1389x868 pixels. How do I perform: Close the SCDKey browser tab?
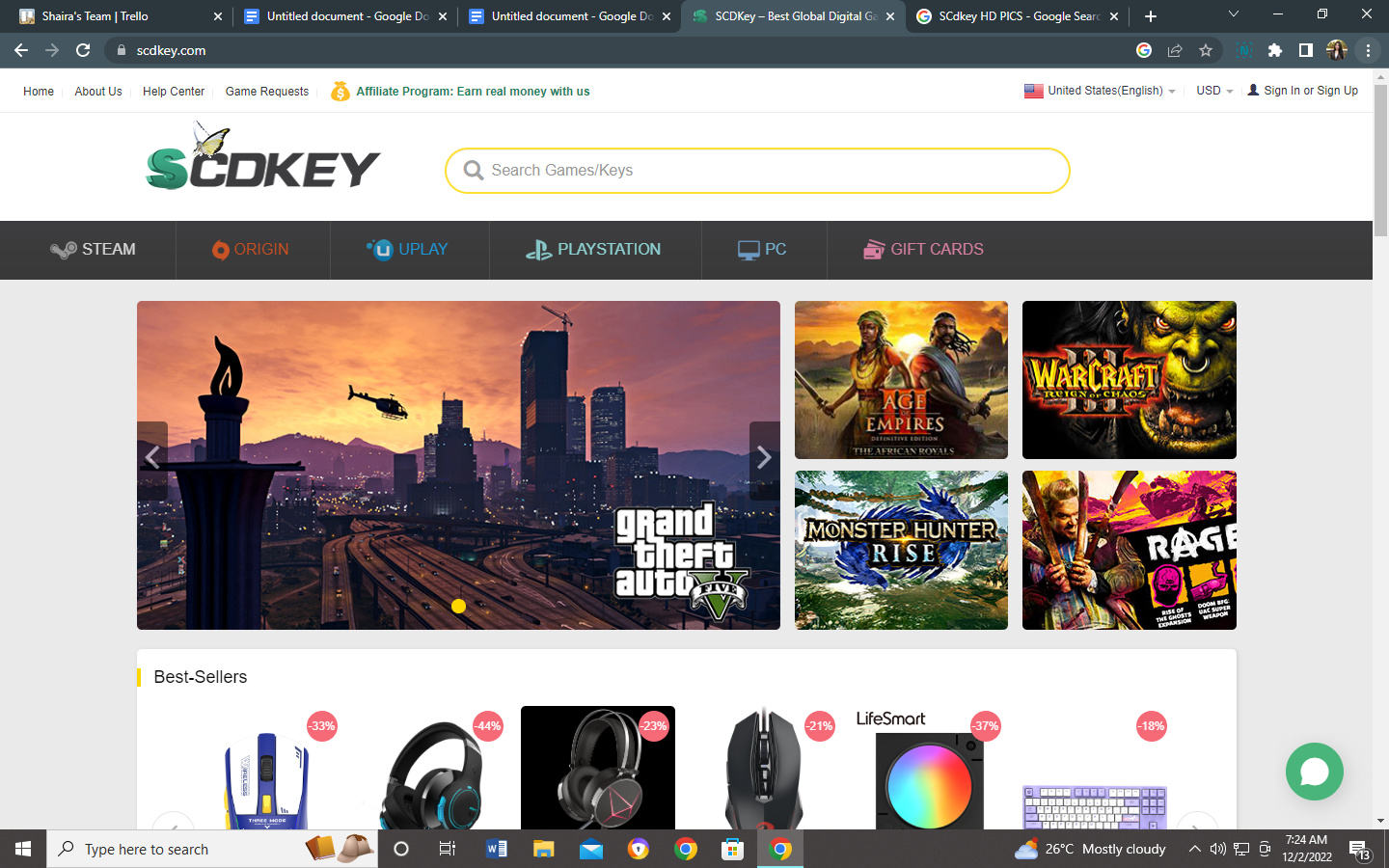pos(890,16)
